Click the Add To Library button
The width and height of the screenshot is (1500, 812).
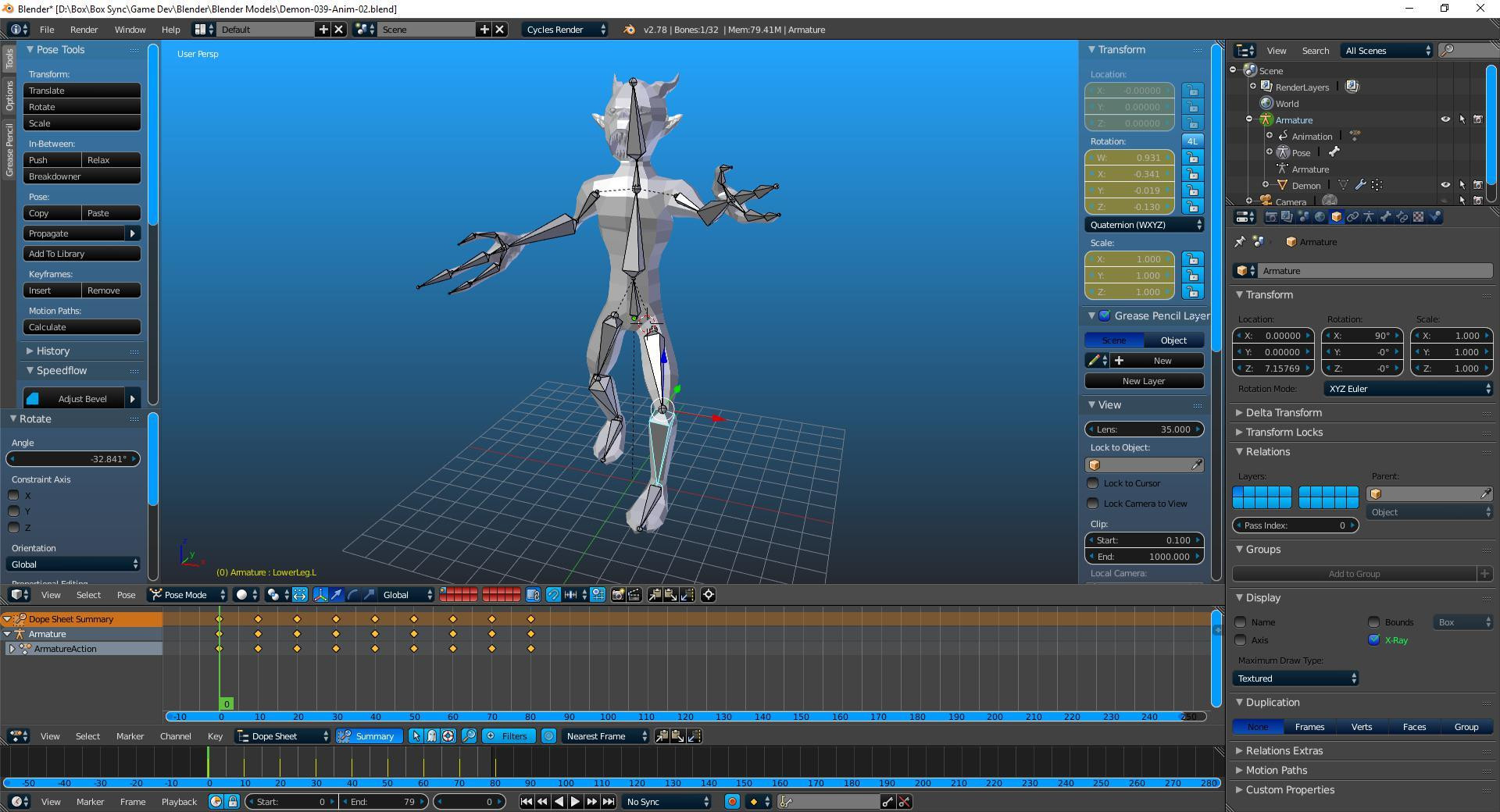tap(81, 254)
